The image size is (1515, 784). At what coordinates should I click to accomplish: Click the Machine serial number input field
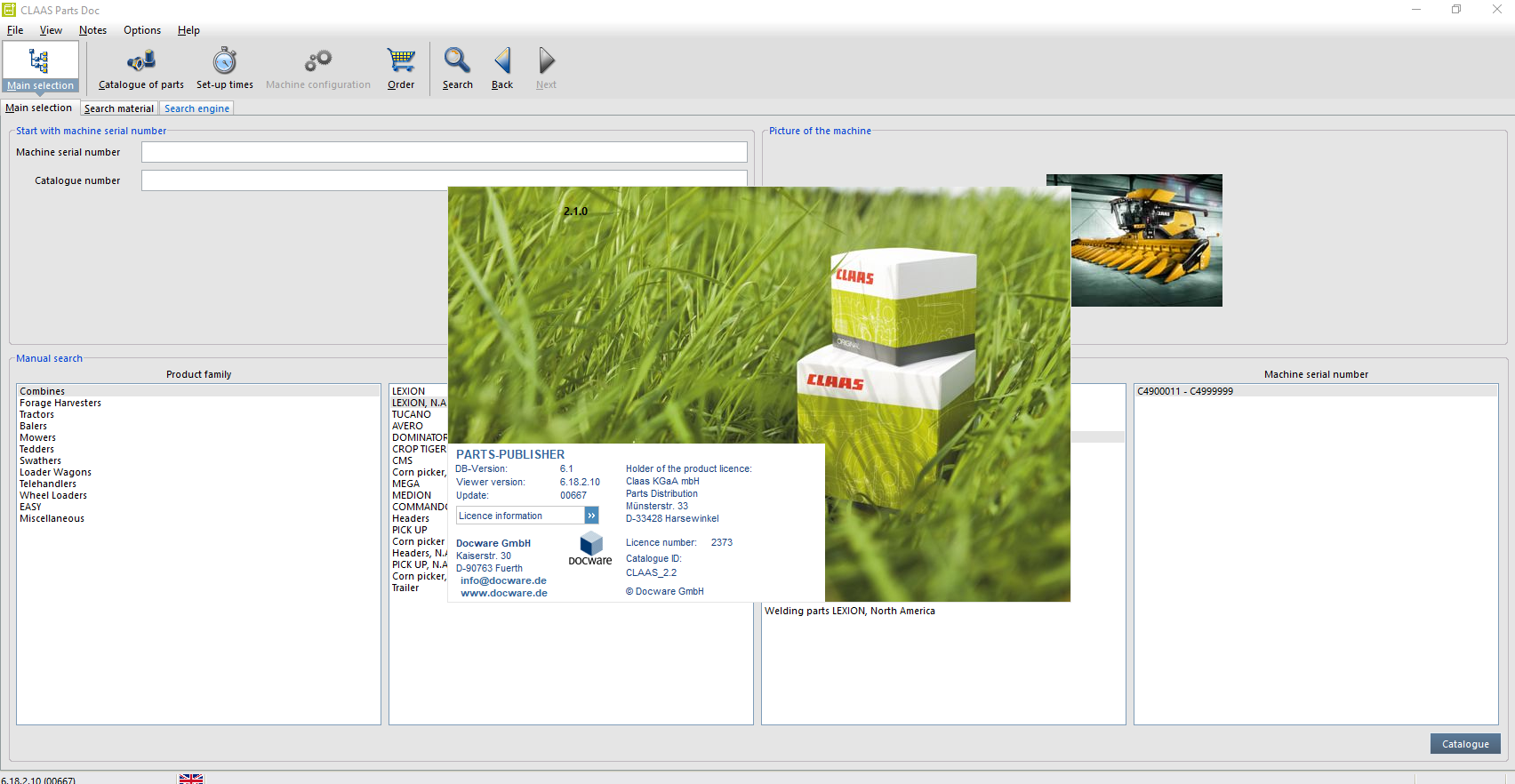tap(444, 152)
